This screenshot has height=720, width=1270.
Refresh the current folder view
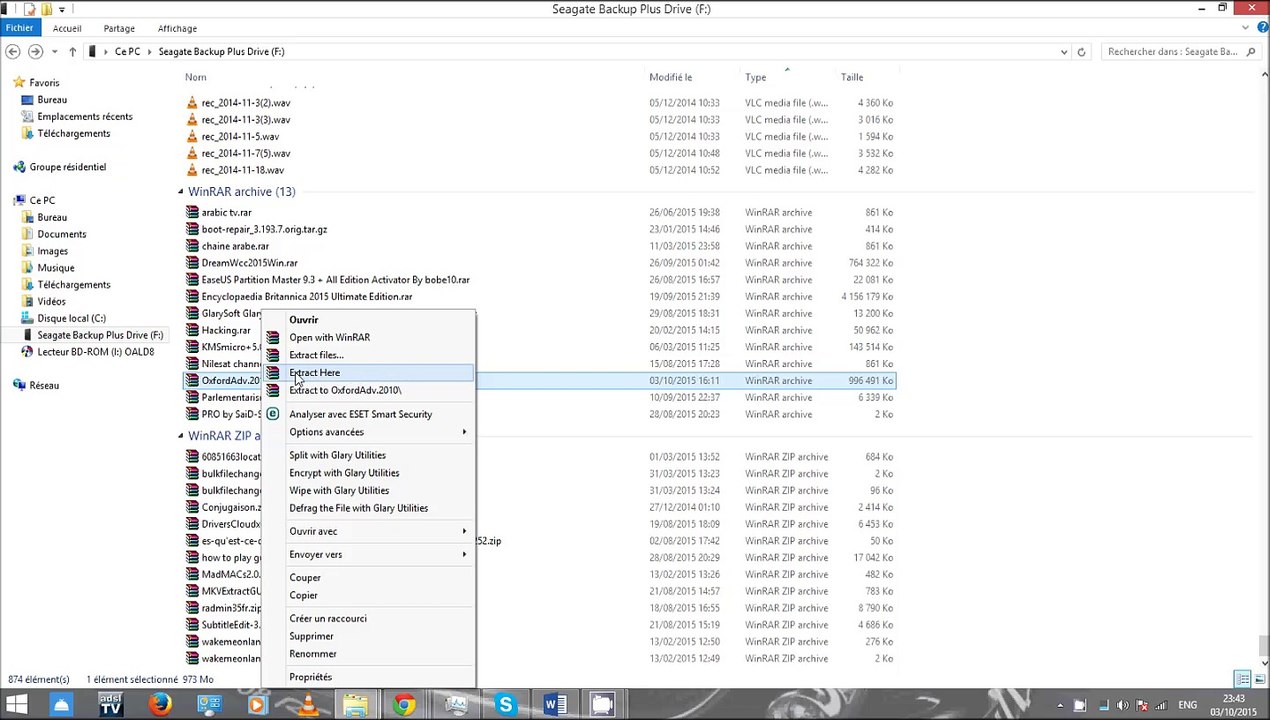click(x=1081, y=51)
